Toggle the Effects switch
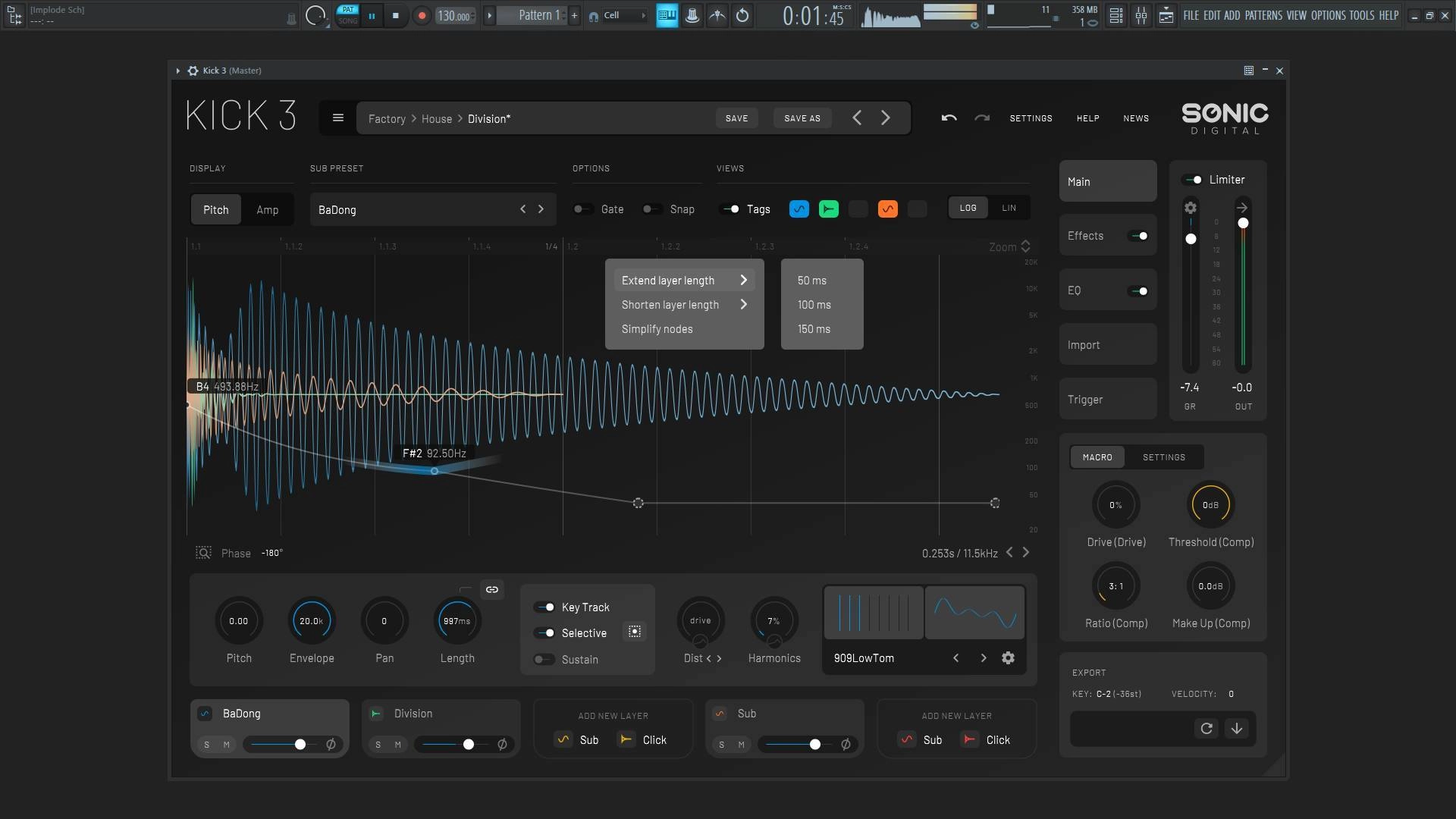 (1138, 236)
